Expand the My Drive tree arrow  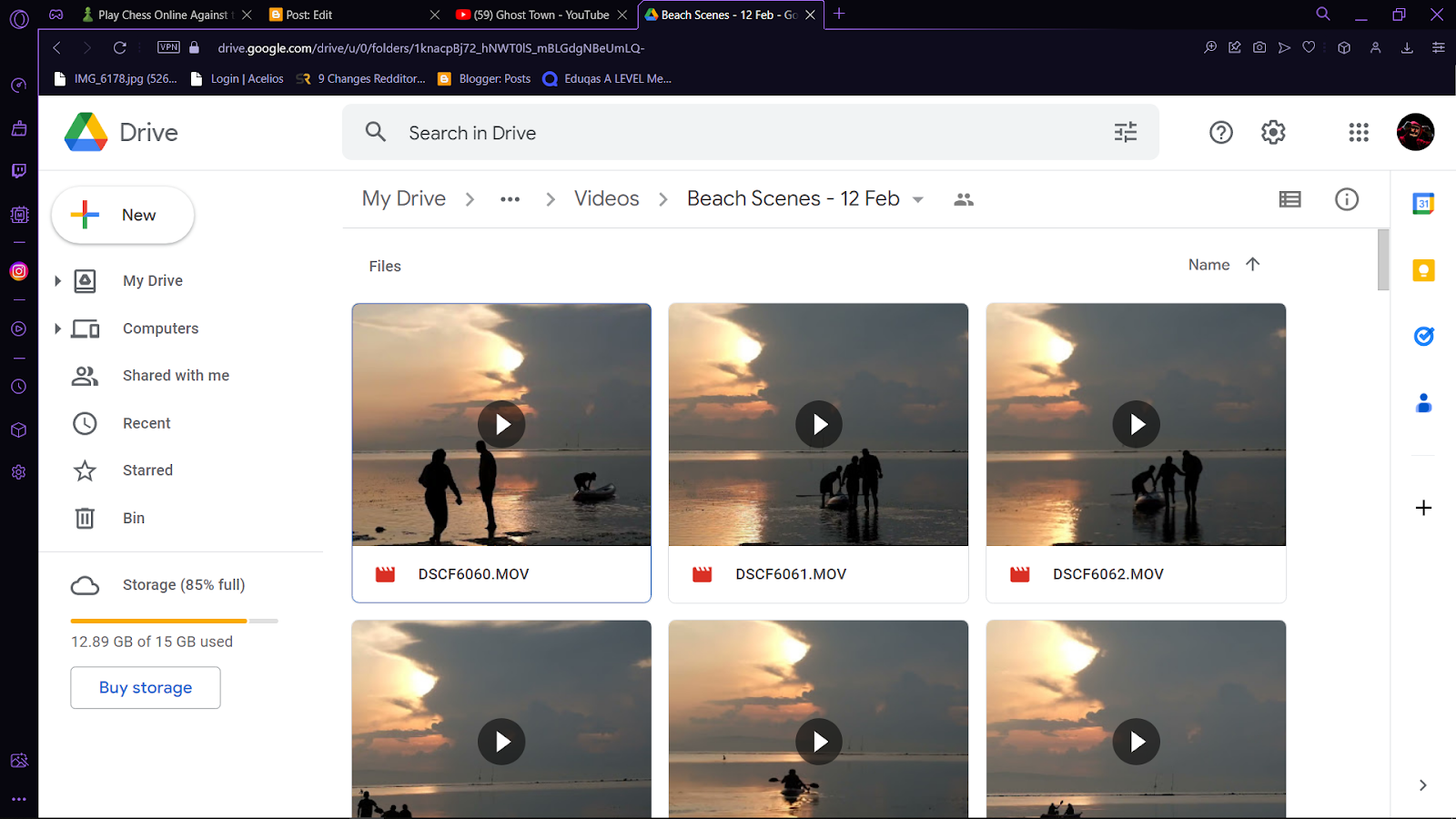coord(57,281)
